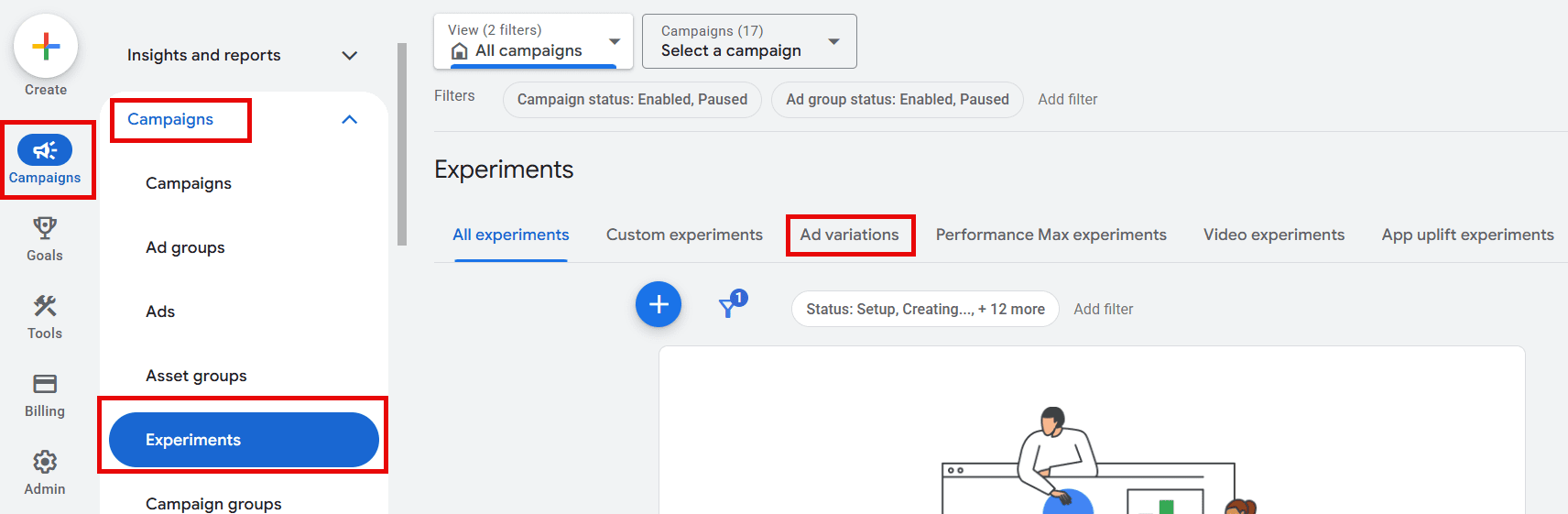Switch to the App uplift experiments tab

(x=1468, y=235)
